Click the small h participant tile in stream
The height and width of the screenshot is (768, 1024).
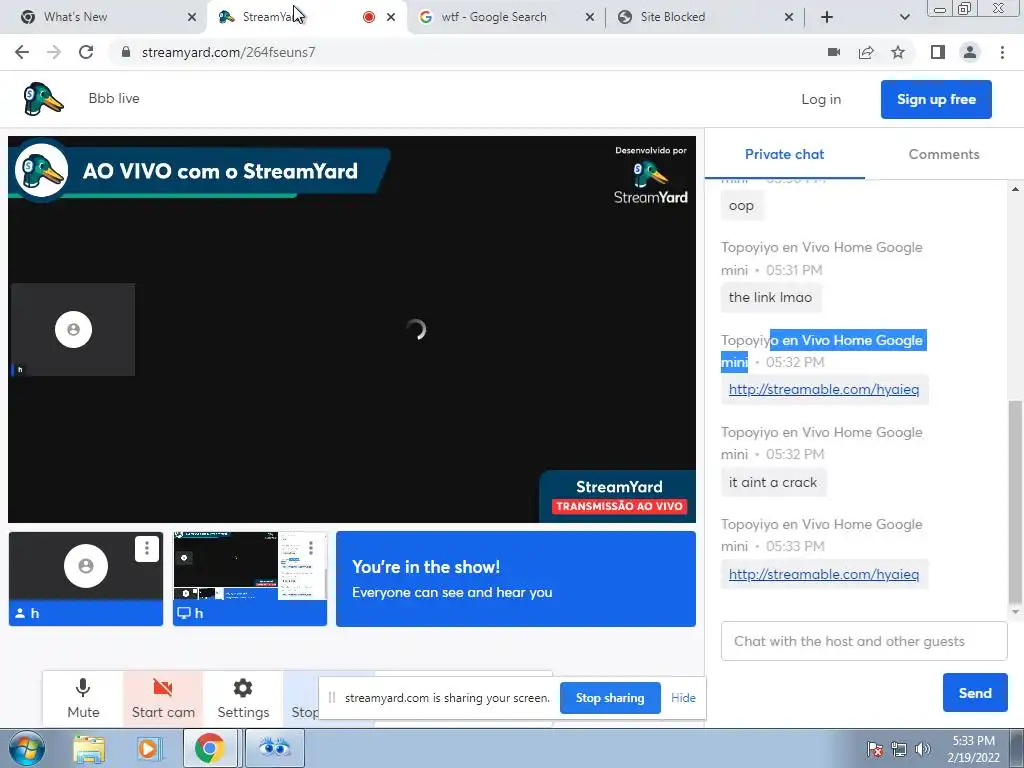coord(73,329)
